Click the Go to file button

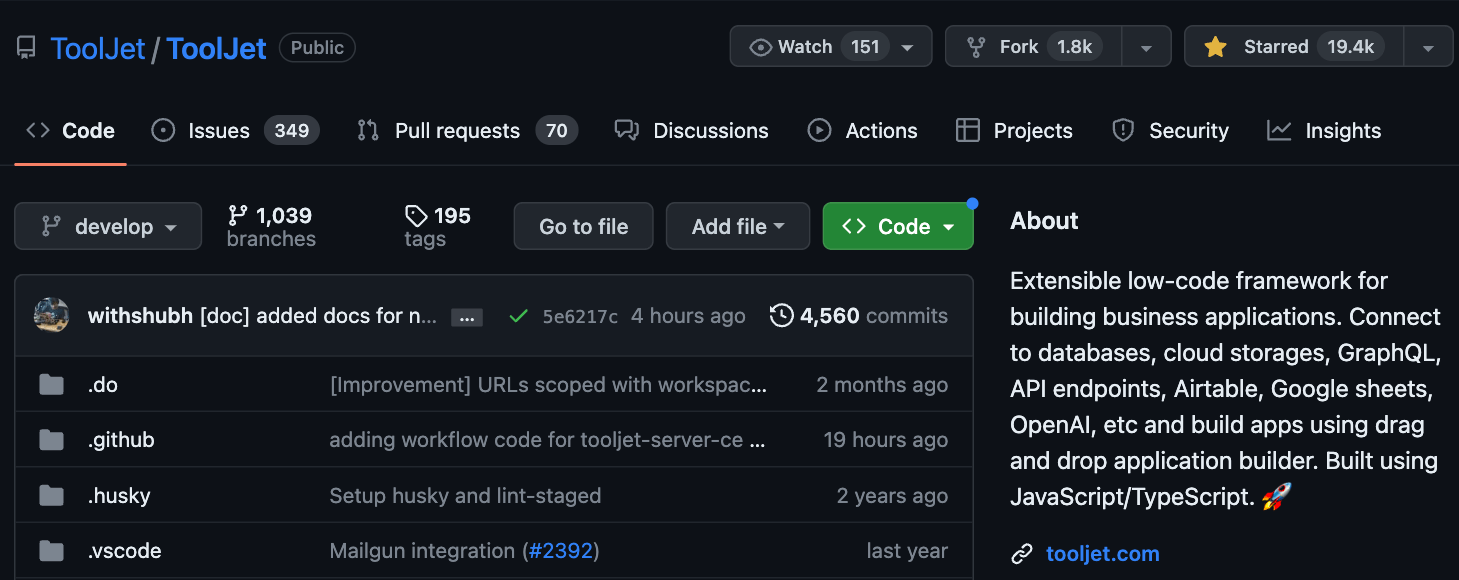pyautogui.click(x=583, y=226)
